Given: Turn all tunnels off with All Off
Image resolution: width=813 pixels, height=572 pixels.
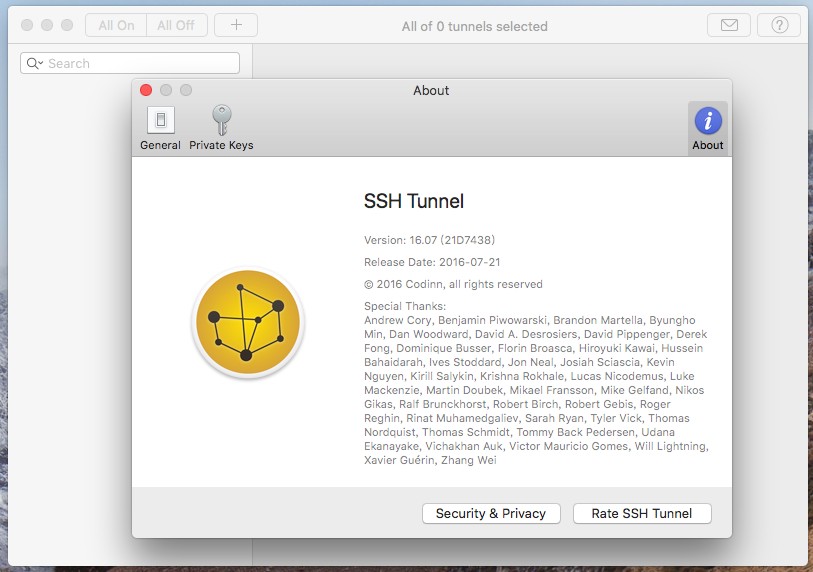Looking at the screenshot, I should coord(176,25).
